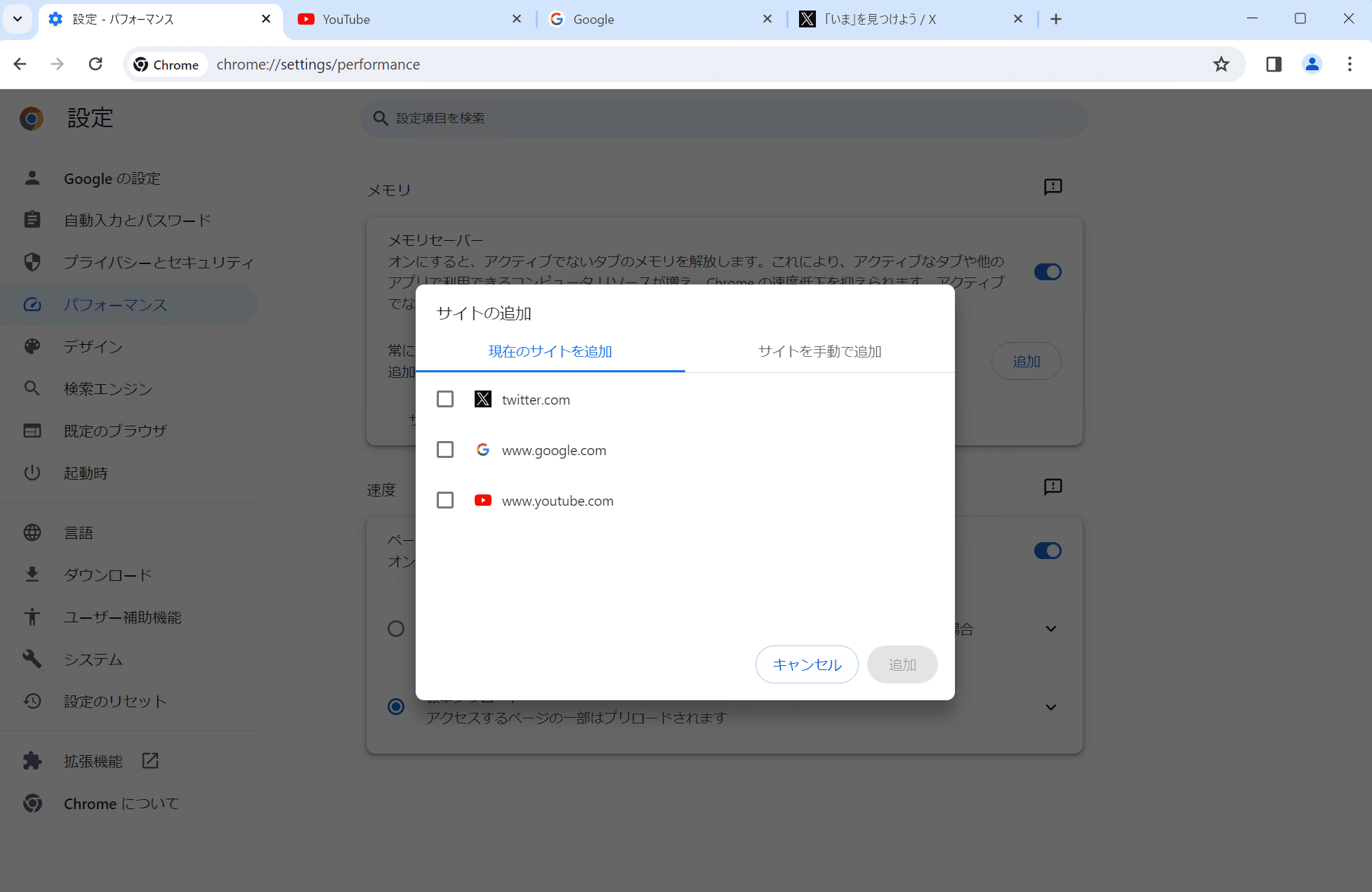Click the 拡張機能 puzzle icon
The width and height of the screenshot is (1372, 892).
32,761
